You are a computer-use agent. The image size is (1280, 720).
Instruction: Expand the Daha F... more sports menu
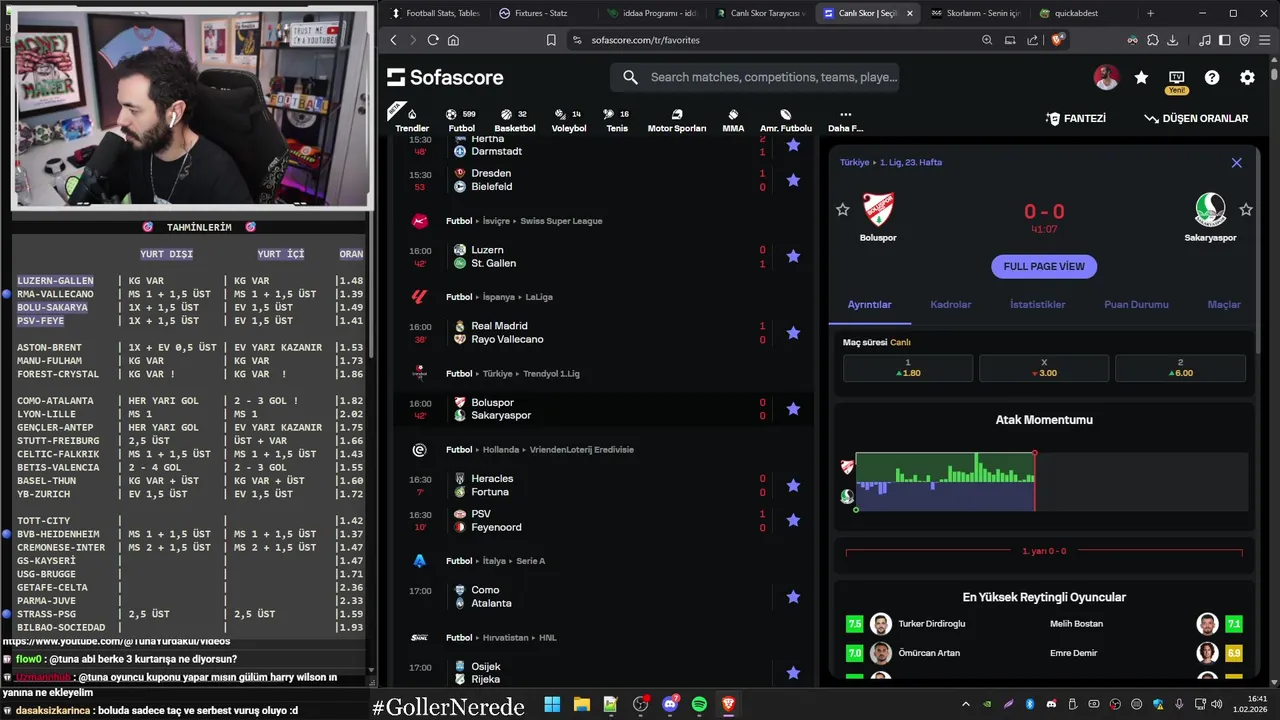(845, 120)
